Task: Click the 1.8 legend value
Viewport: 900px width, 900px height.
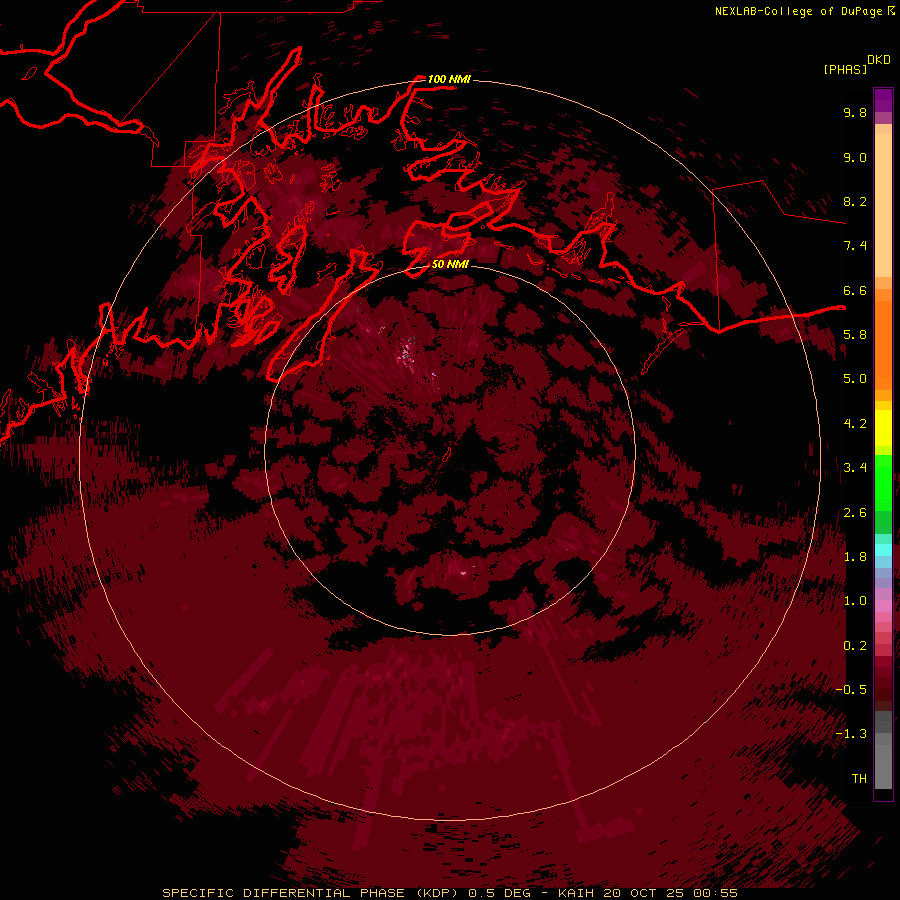Action: coord(855,556)
